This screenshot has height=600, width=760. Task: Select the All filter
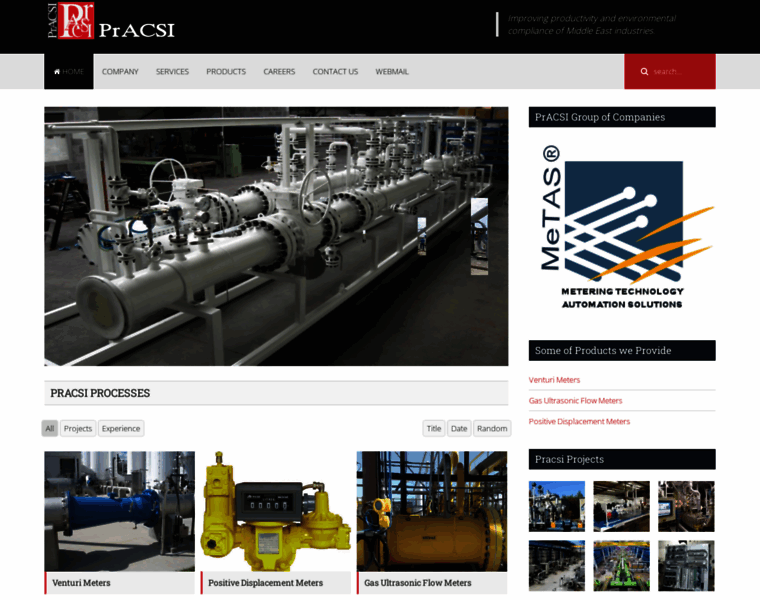(50, 428)
